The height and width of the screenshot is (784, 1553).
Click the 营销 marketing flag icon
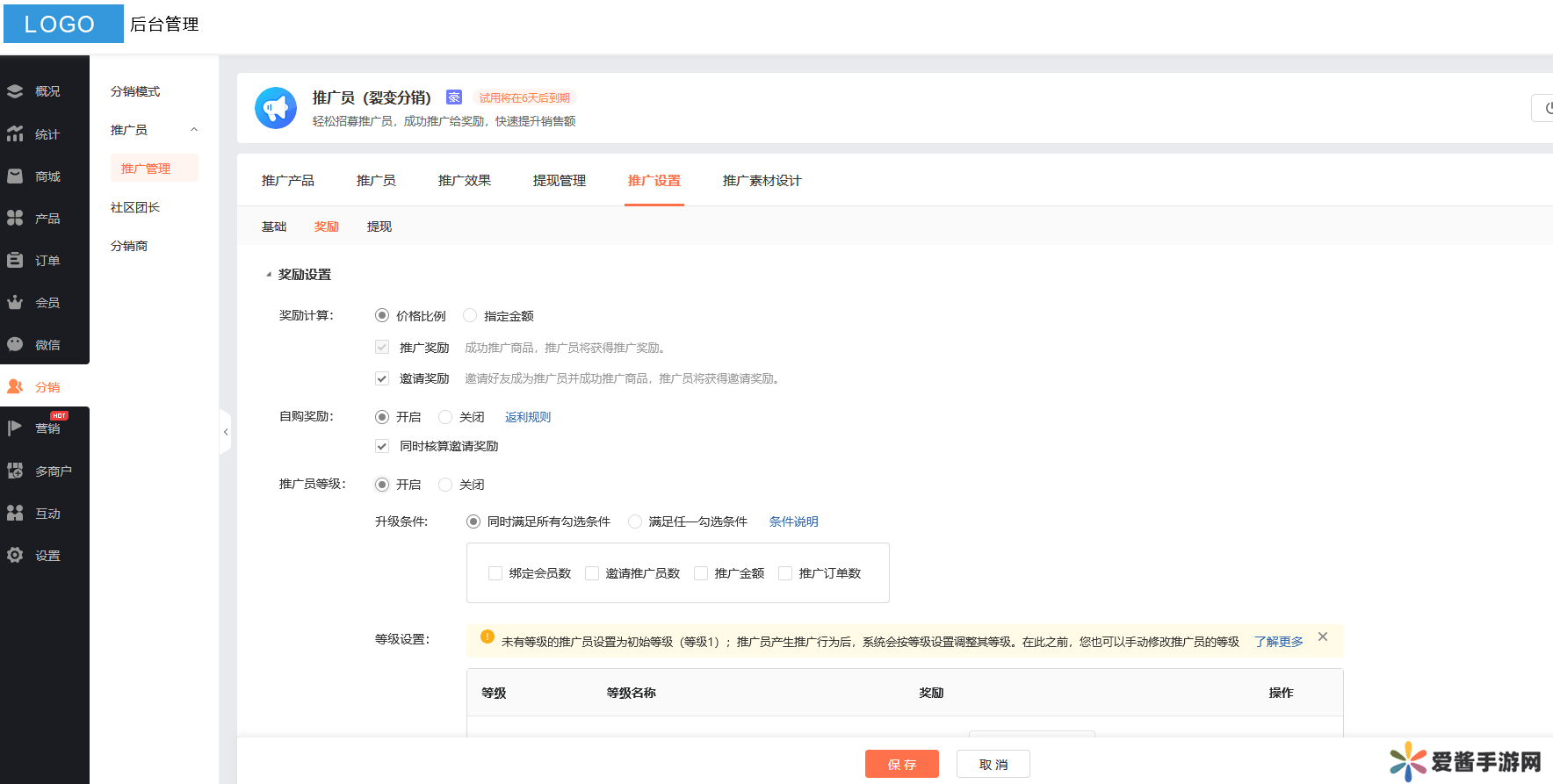(15, 428)
